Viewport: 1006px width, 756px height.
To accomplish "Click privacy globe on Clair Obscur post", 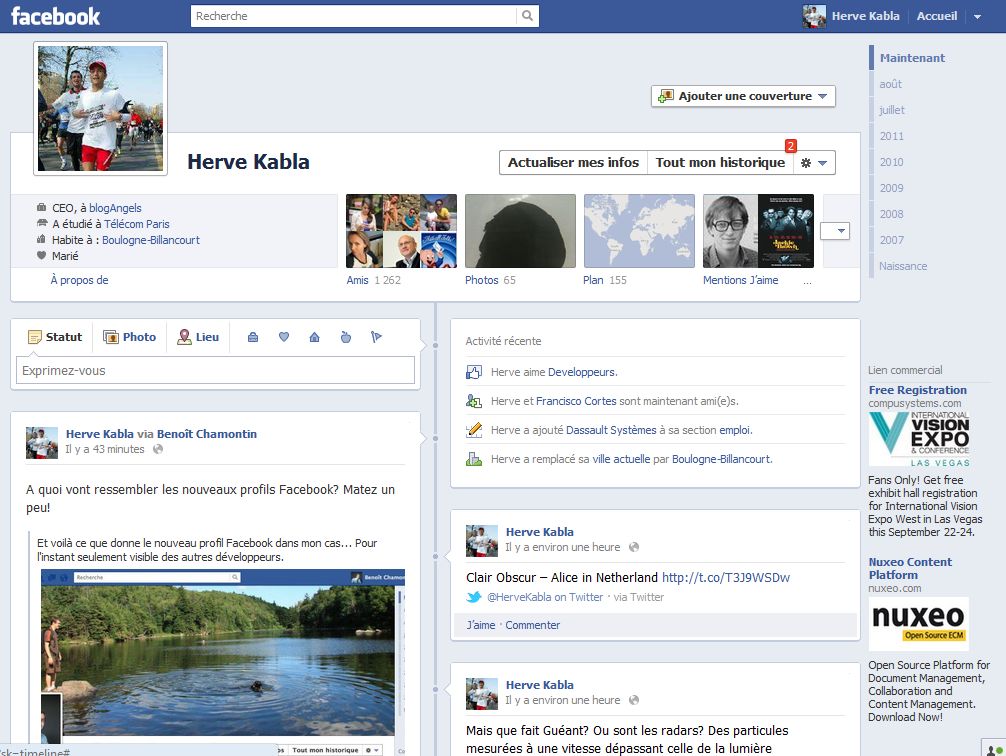I will (634, 547).
